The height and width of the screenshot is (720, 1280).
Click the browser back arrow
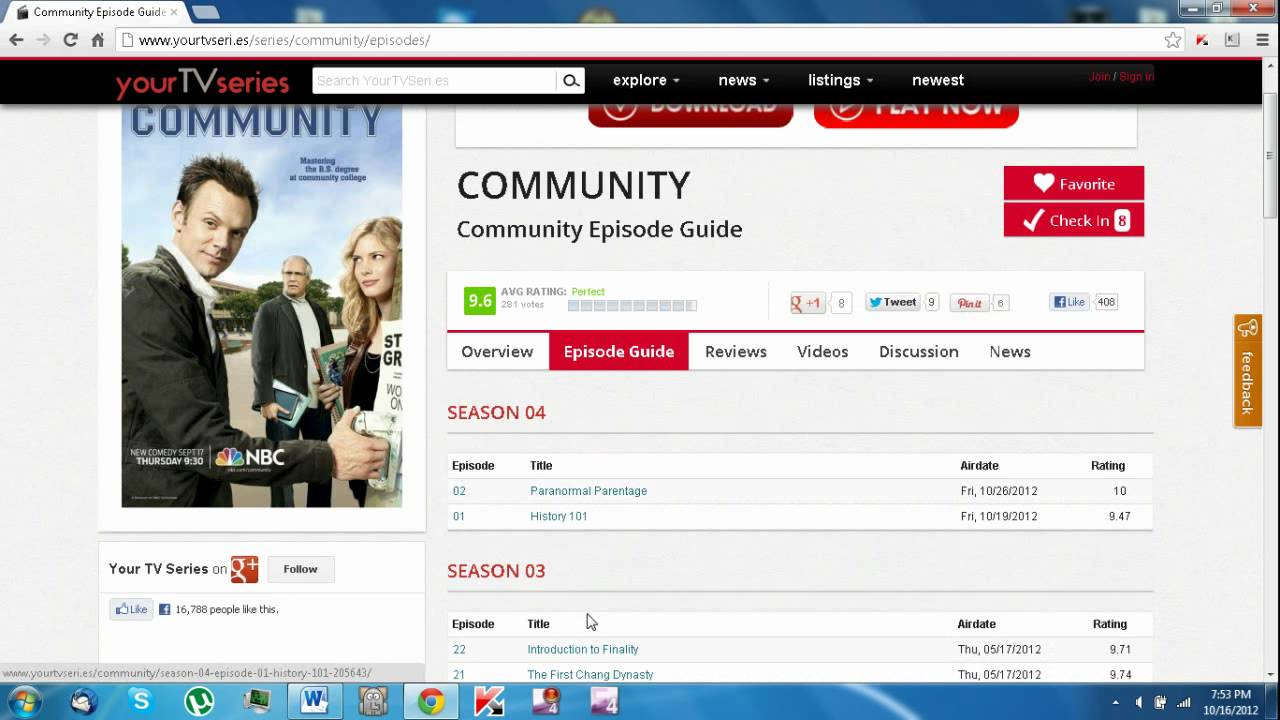coord(16,40)
